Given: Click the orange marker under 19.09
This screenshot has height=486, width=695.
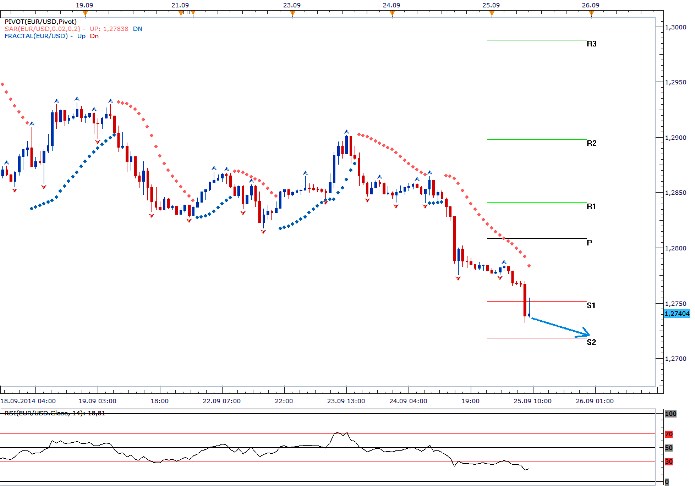Looking at the screenshot, I should tap(86, 13).
